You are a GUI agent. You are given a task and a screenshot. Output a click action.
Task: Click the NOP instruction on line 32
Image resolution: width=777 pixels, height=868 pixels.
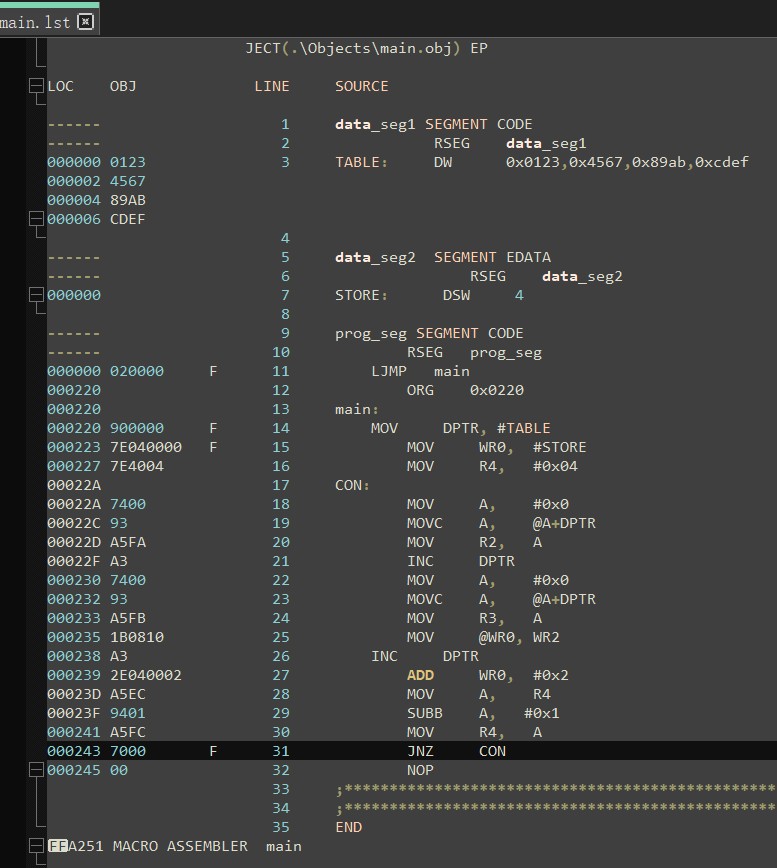pyautogui.click(x=420, y=770)
